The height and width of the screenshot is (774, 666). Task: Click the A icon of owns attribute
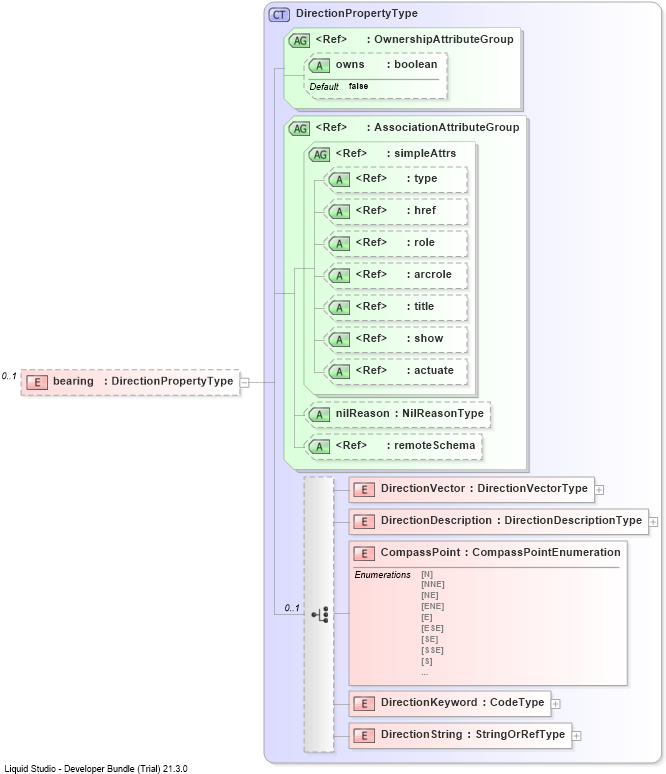[319, 66]
